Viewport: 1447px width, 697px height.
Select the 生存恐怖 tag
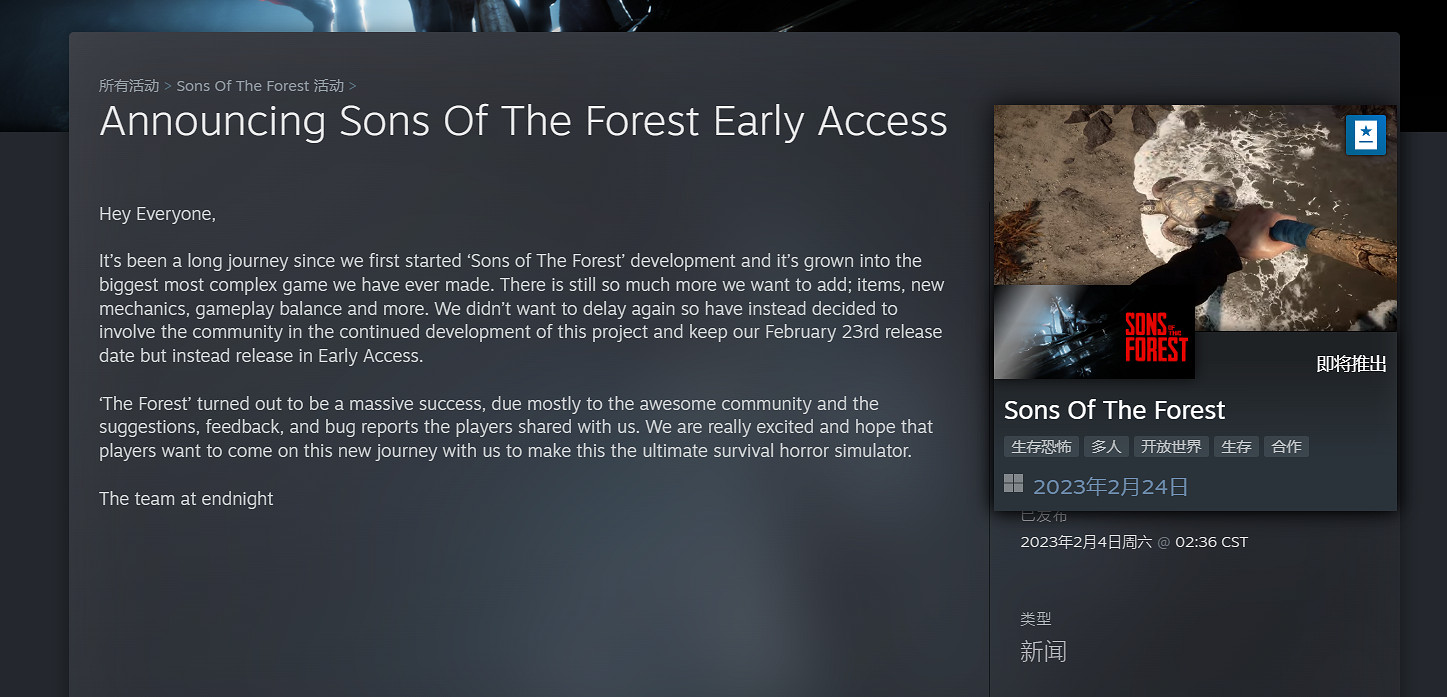tap(1041, 447)
